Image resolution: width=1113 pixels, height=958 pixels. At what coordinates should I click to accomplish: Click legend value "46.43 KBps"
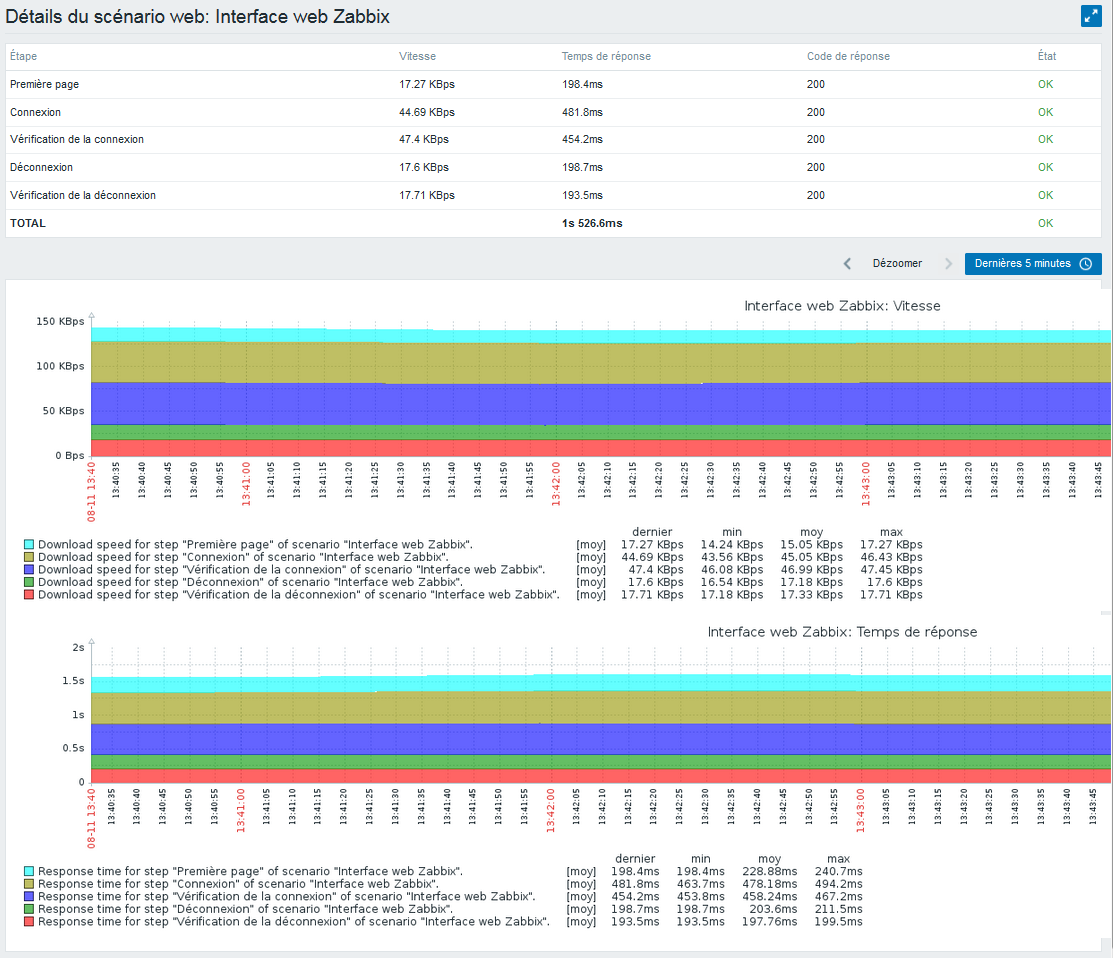coord(892,557)
